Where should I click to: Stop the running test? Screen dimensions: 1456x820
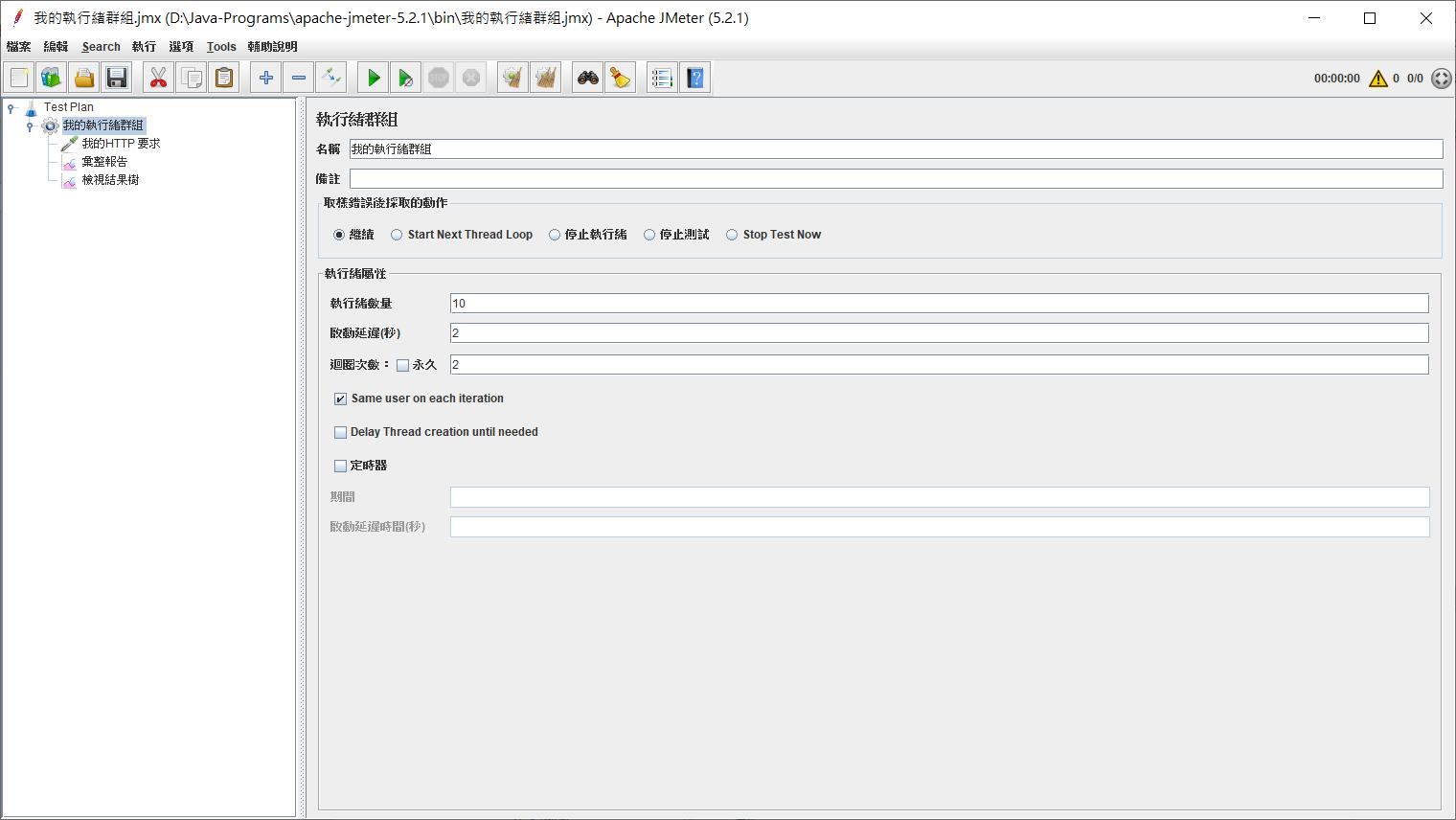point(439,78)
